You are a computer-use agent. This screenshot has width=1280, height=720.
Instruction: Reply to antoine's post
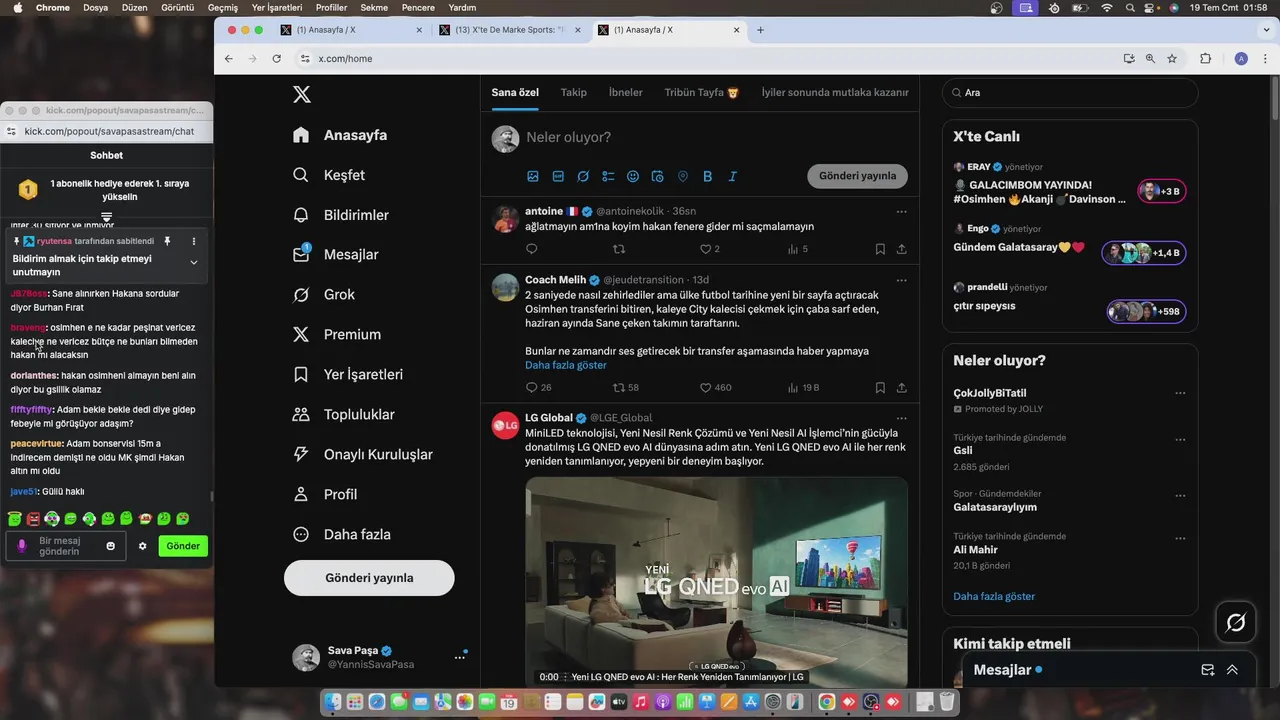532,249
